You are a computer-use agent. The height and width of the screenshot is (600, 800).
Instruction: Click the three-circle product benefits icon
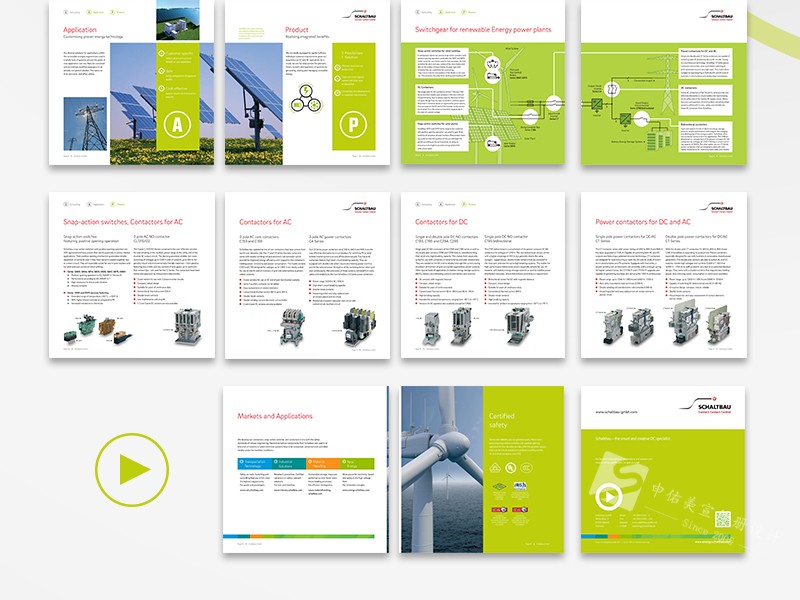point(303,105)
